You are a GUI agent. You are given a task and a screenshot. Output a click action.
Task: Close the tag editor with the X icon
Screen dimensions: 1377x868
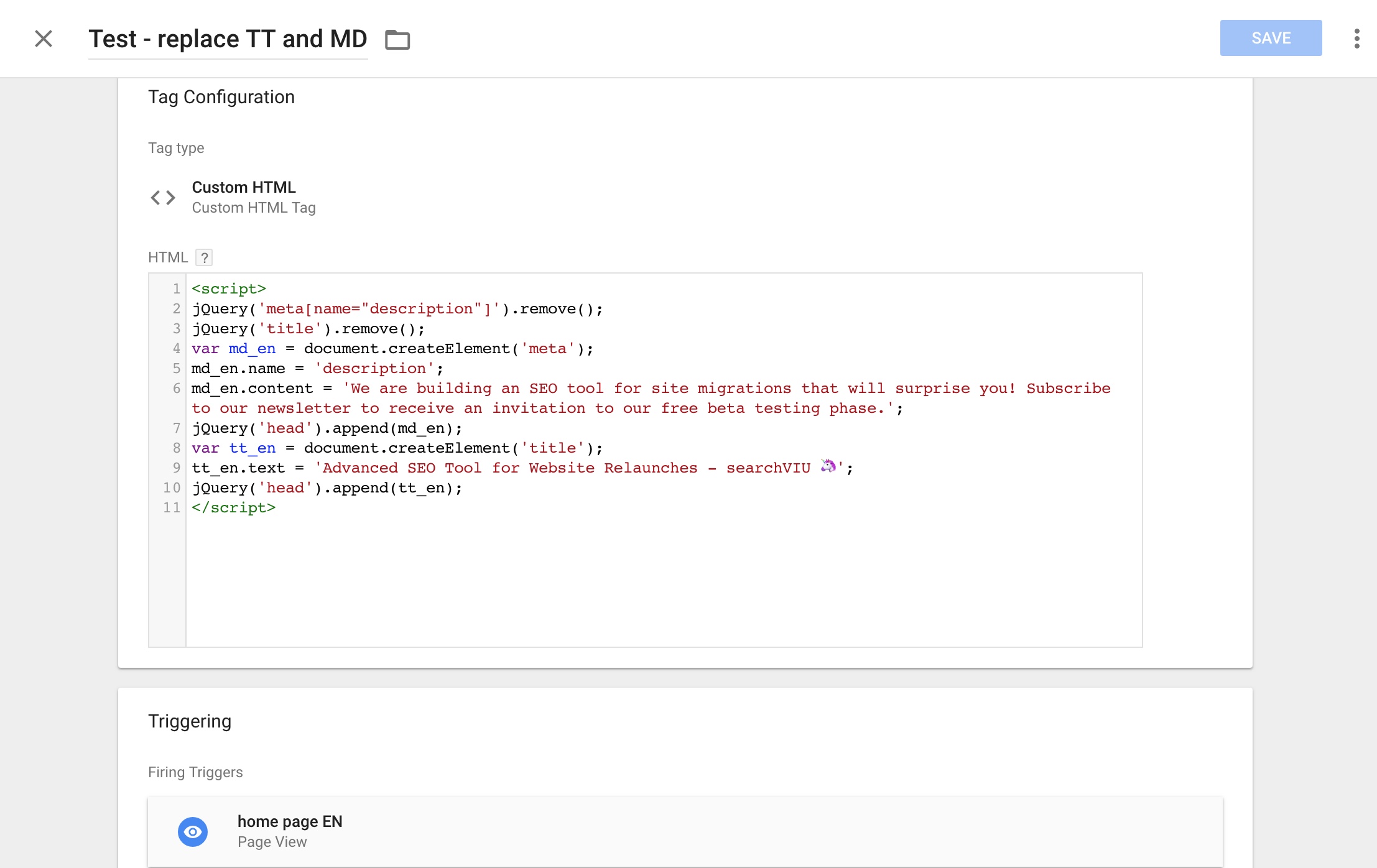click(x=44, y=39)
